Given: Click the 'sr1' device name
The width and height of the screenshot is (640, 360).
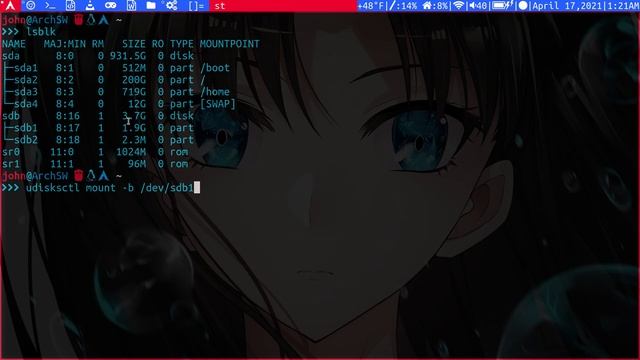Looking at the screenshot, I should (11, 164).
